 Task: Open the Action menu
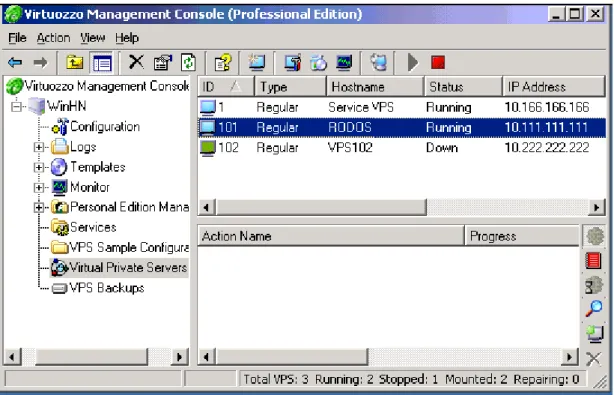click(x=53, y=38)
